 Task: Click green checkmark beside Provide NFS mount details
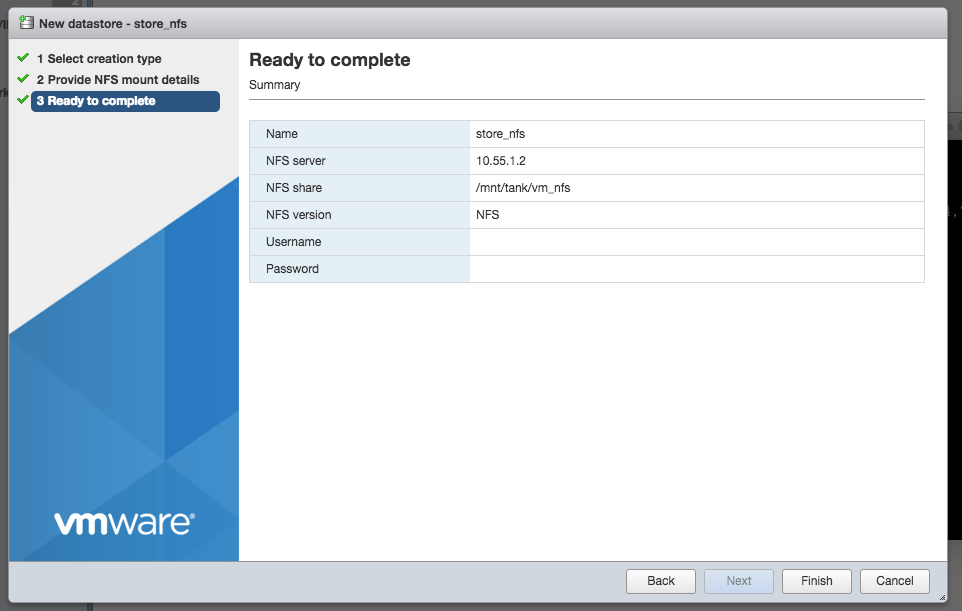coord(23,79)
